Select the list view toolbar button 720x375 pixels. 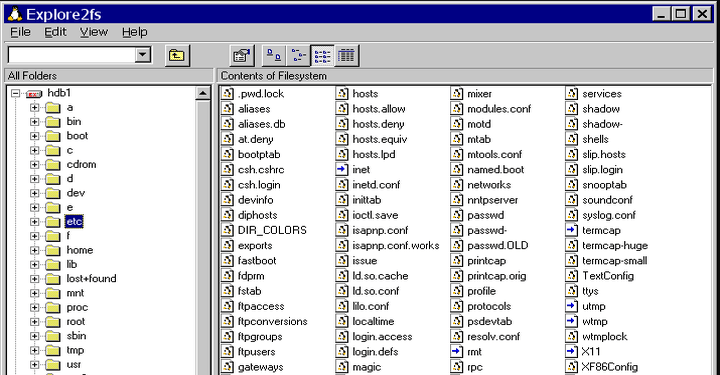[x=322, y=56]
